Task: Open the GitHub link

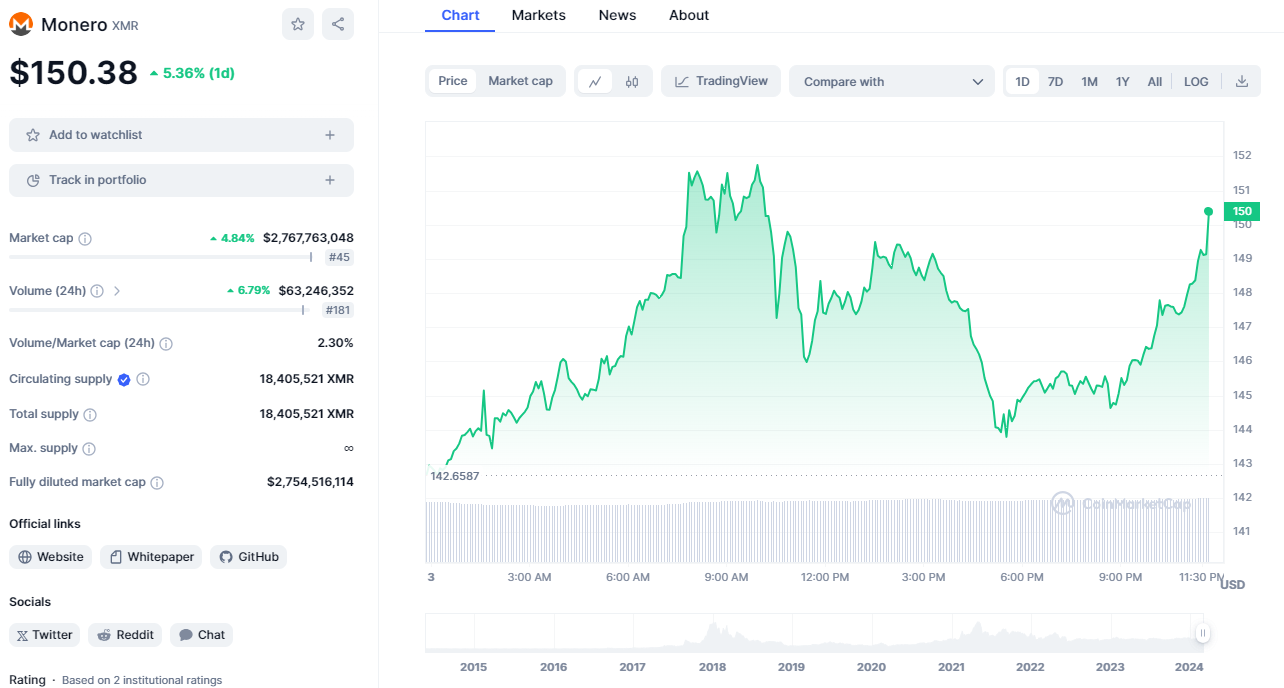Action: (x=248, y=557)
